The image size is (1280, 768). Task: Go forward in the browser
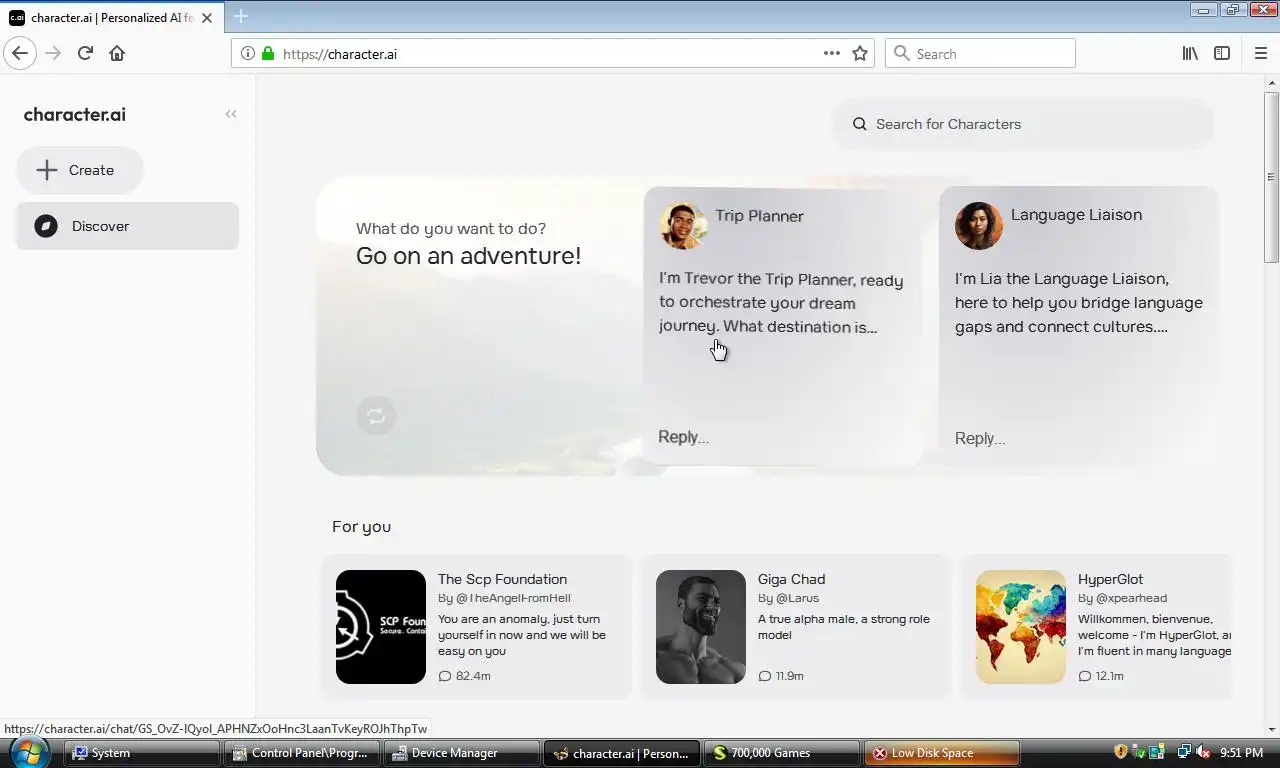coord(53,53)
